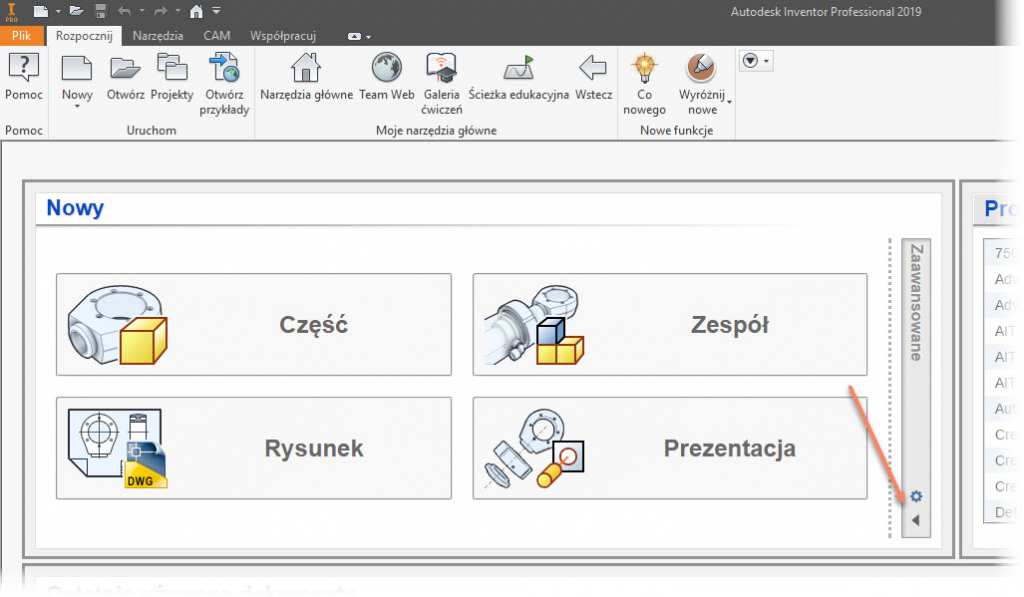The image size is (1024, 597).
Task: Click the gear settings icon in Nowy panel
Action: 916,497
